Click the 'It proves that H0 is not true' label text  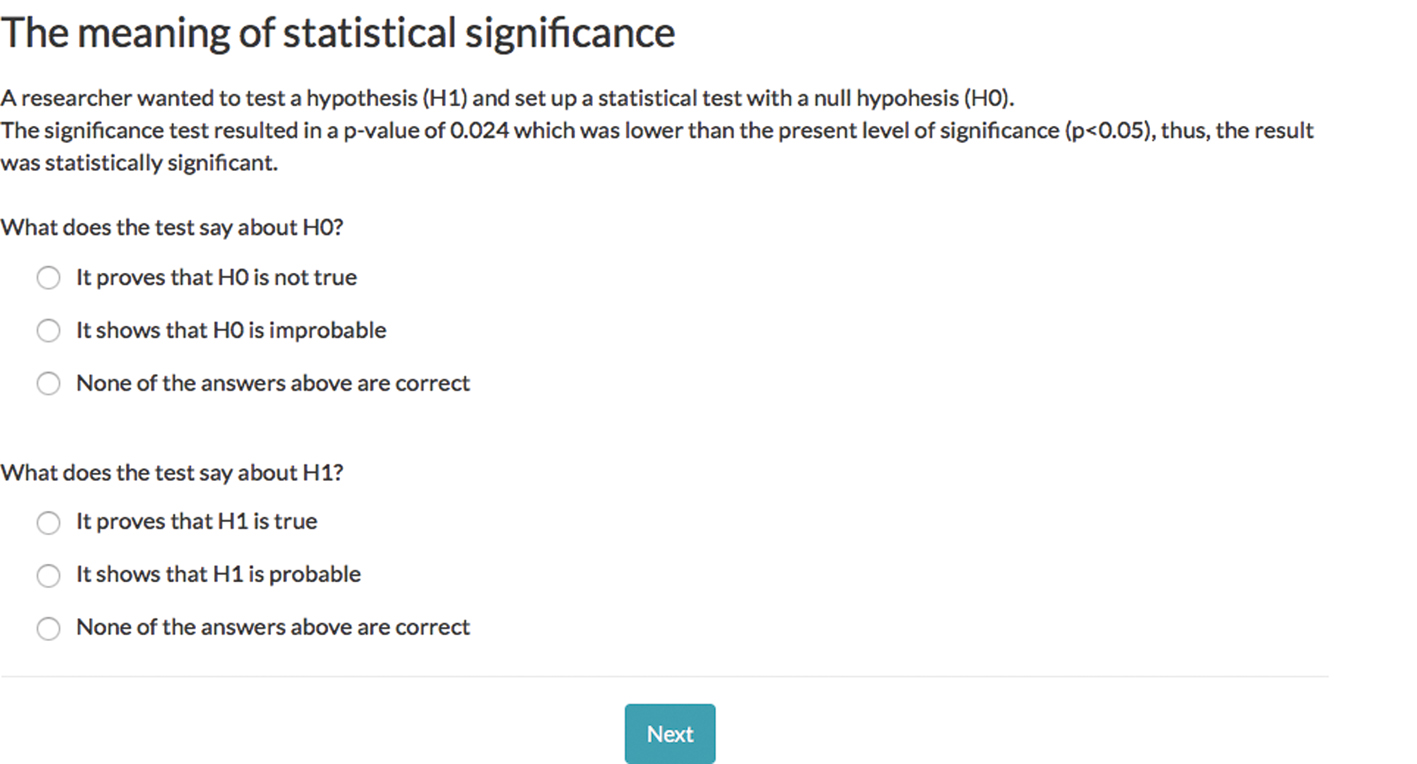[216, 278]
